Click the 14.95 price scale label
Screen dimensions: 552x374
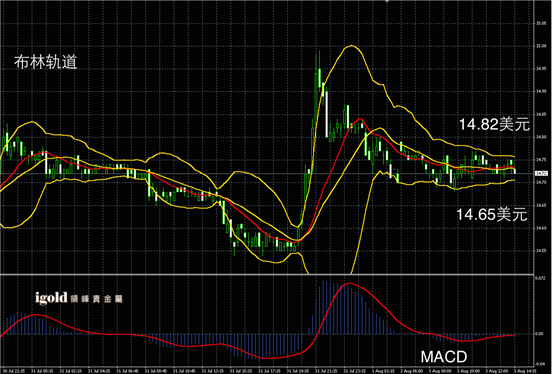pyautogui.click(x=541, y=69)
